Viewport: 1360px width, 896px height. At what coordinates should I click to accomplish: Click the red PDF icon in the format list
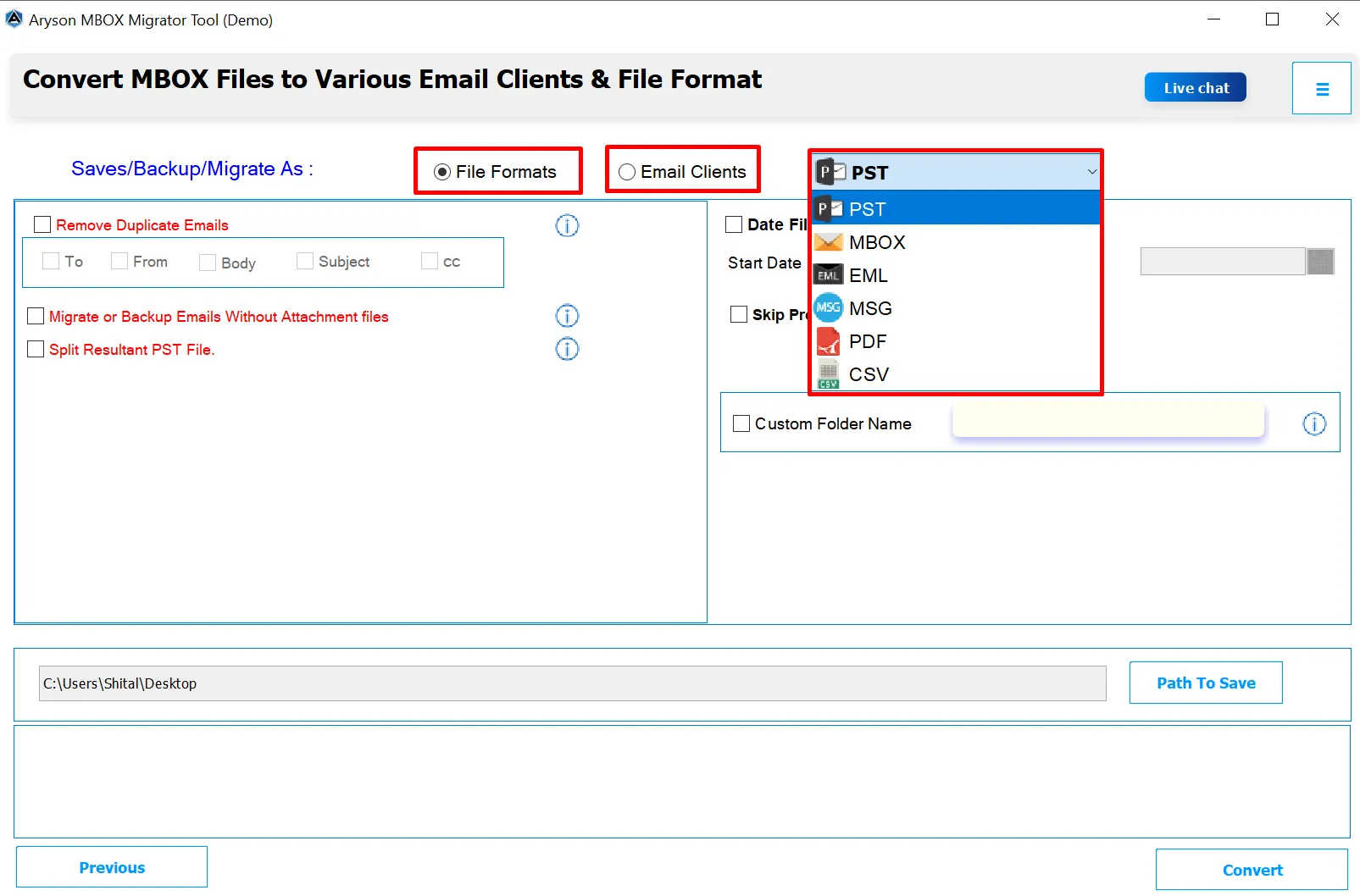click(827, 340)
